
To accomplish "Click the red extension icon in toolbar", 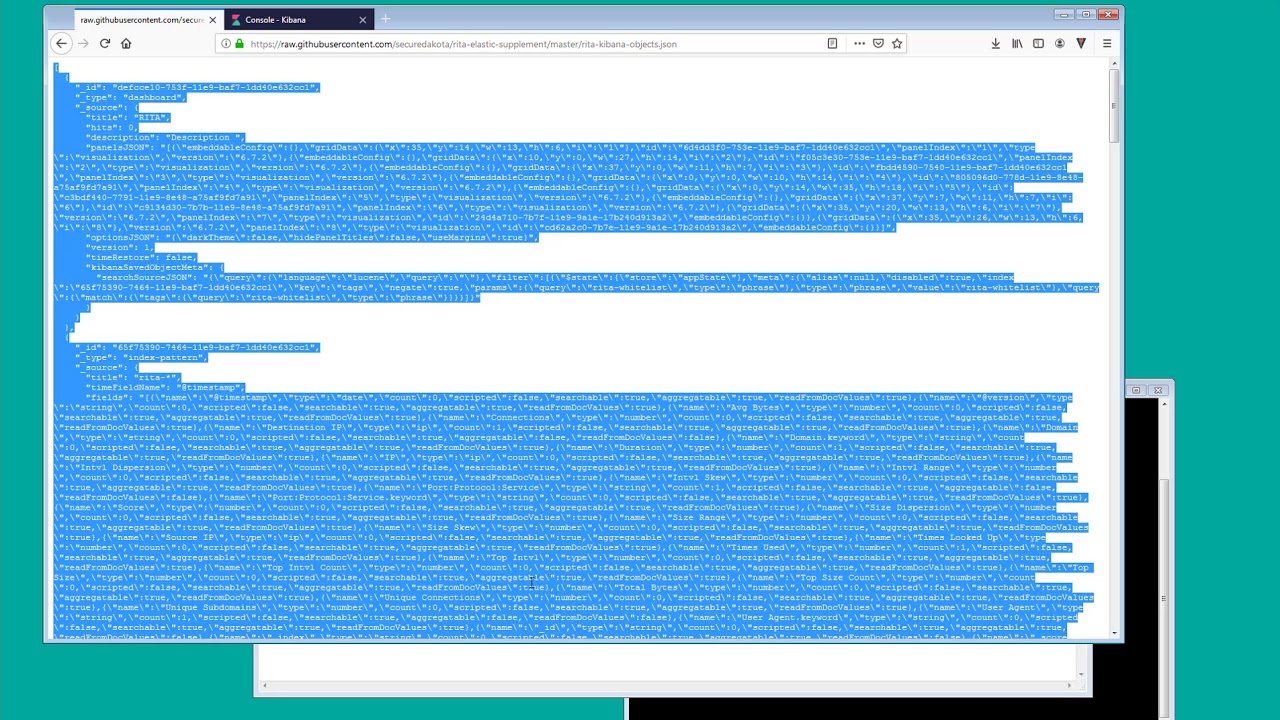I will click(x=1081, y=43).
